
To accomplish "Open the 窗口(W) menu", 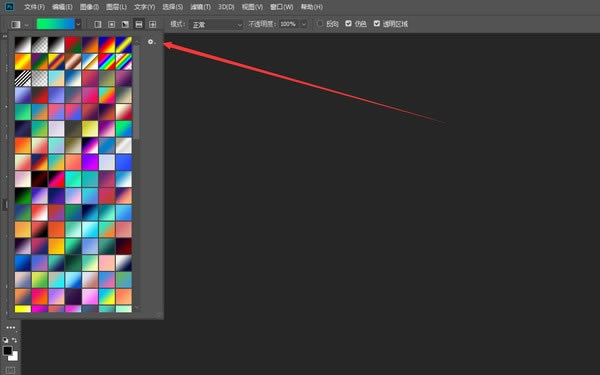I will point(282,7).
